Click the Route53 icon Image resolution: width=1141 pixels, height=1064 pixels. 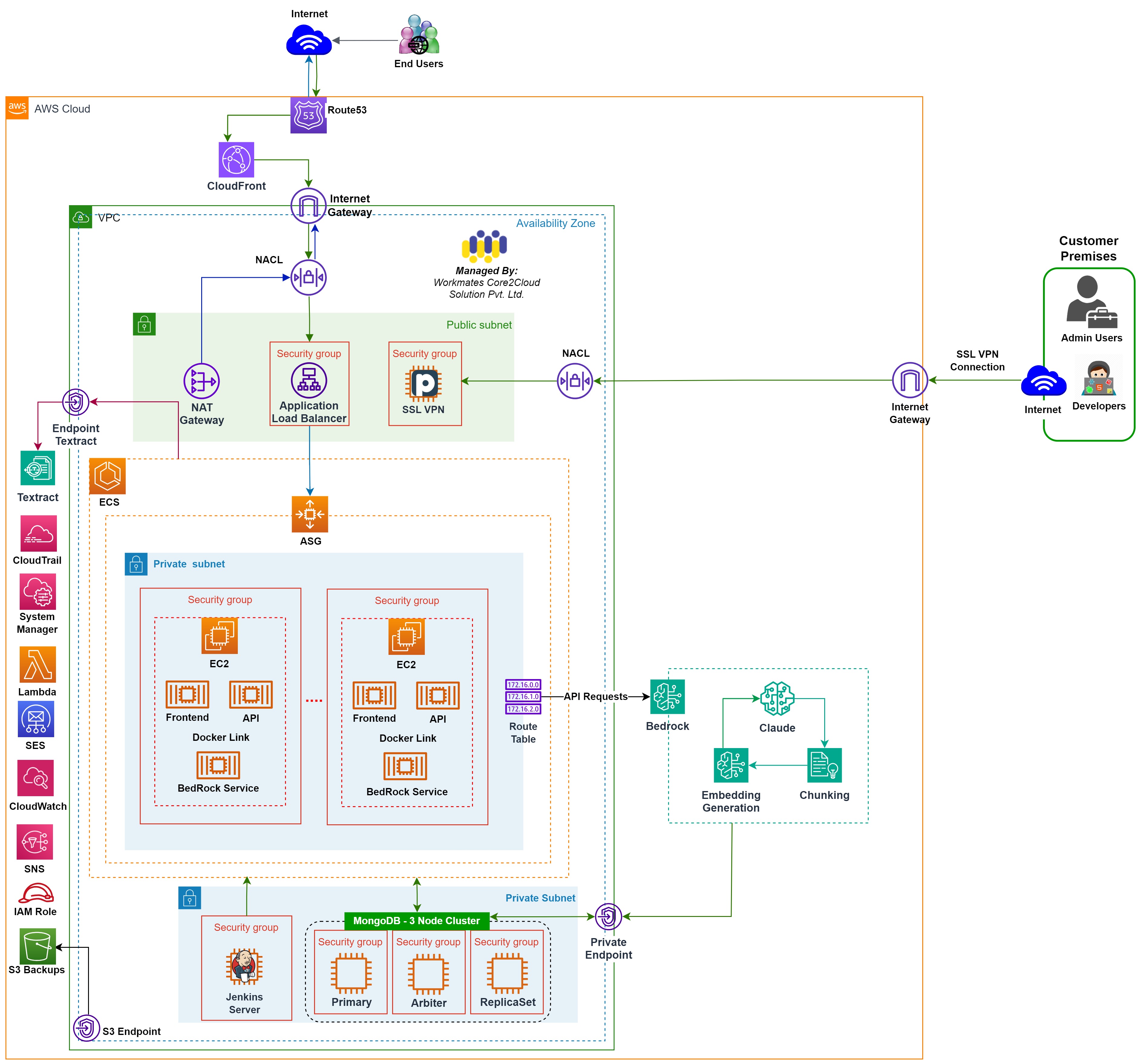[x=308, y=115]
